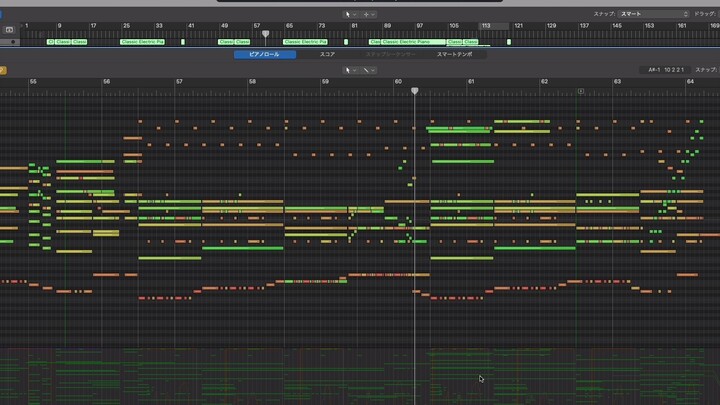This screenshot has width=720, height=405.
Task: Click the piano roll playhead handle after bar 60
Action: click(x=415, y=91)
